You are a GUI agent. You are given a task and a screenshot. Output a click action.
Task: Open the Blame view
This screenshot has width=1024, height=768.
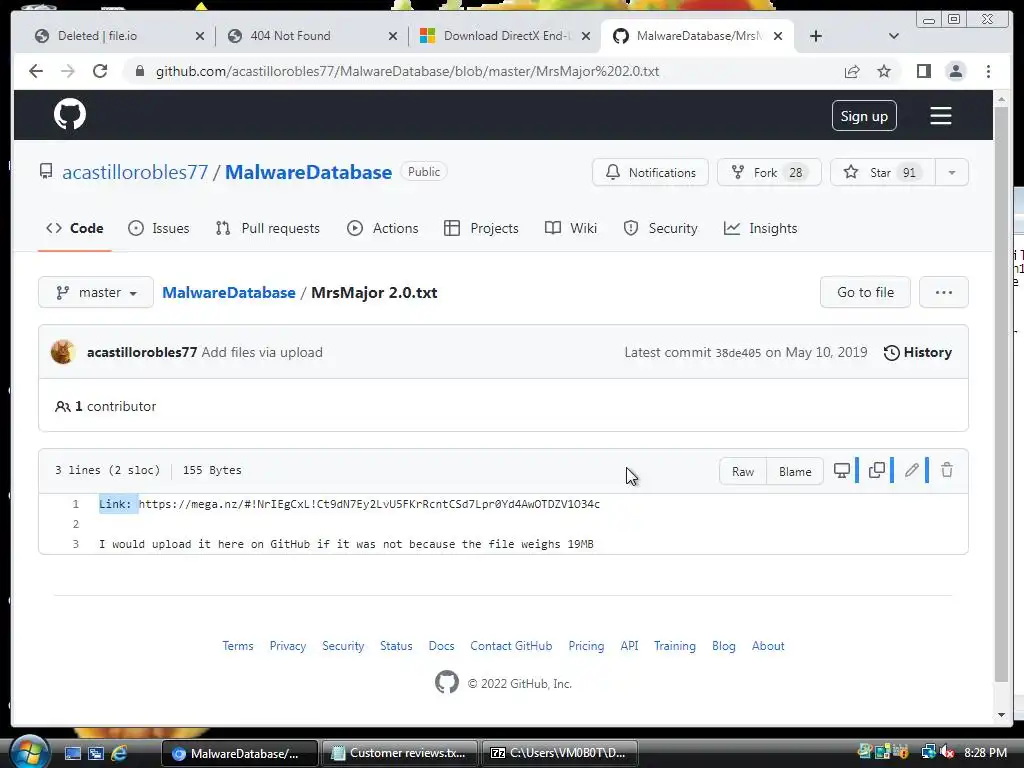click(x=795, y=472)
